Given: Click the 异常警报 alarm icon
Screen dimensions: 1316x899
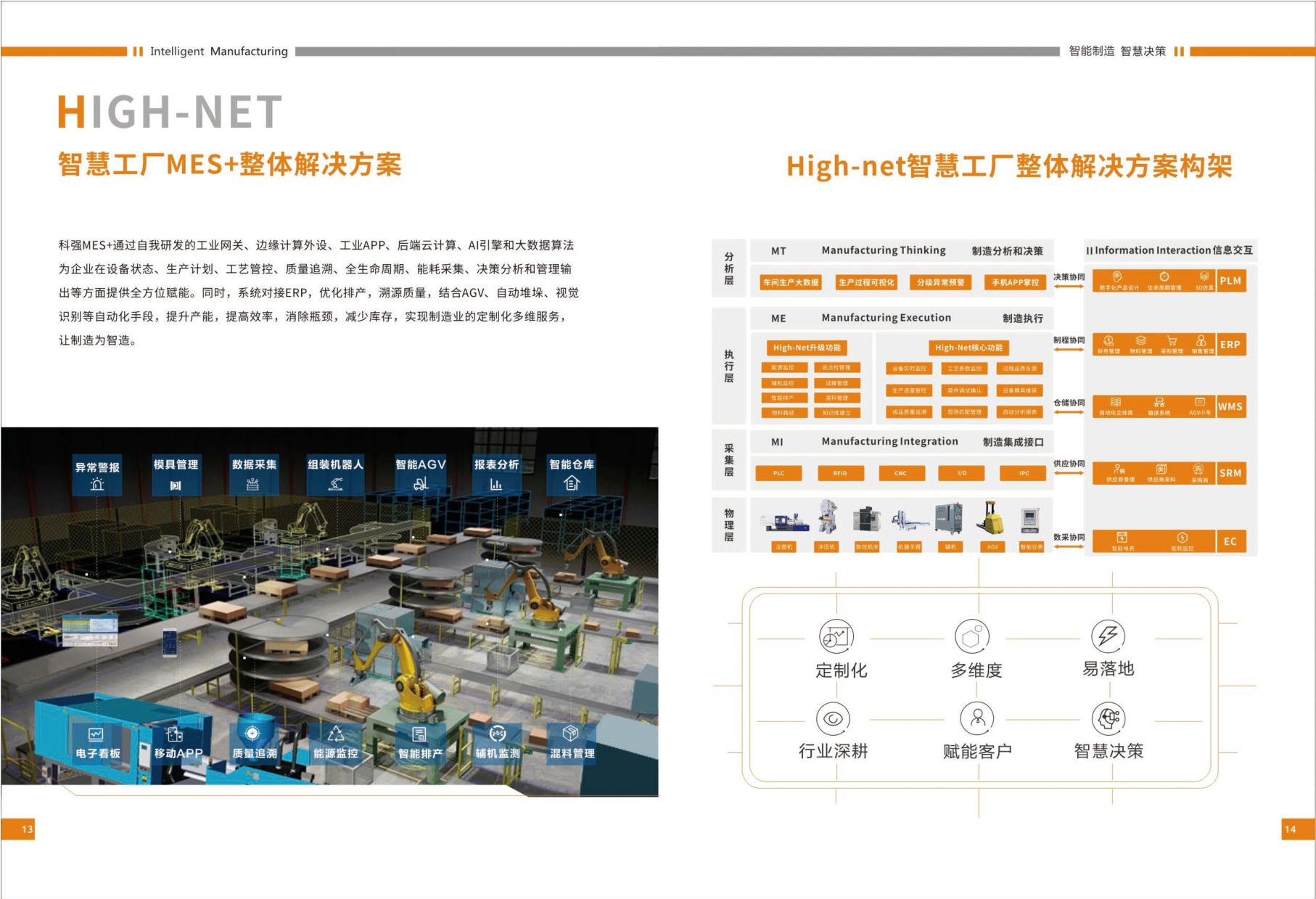Looking at the screenshot, I should 97,485.
